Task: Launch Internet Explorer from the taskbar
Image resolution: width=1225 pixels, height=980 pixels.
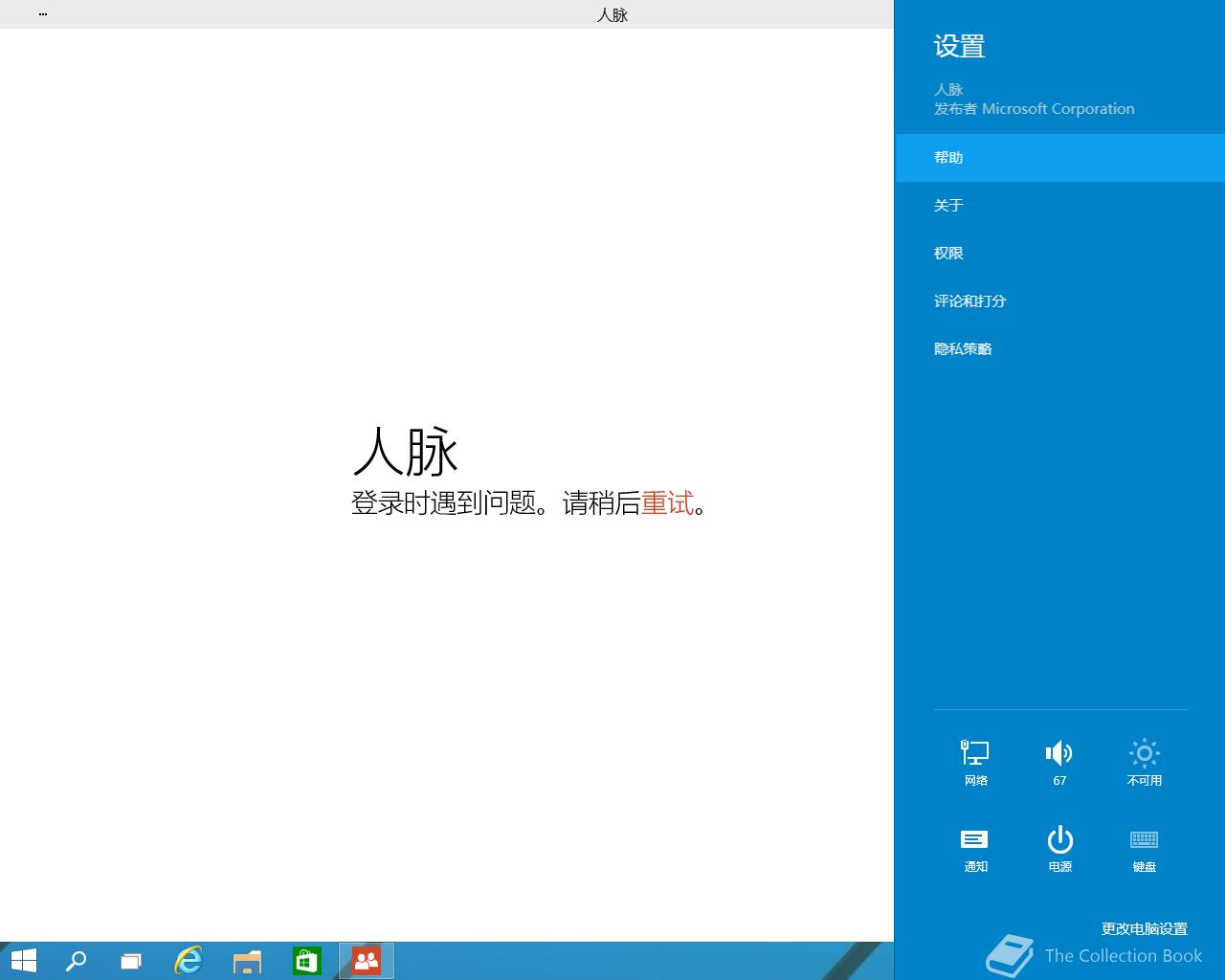Action: pos(189,961)
